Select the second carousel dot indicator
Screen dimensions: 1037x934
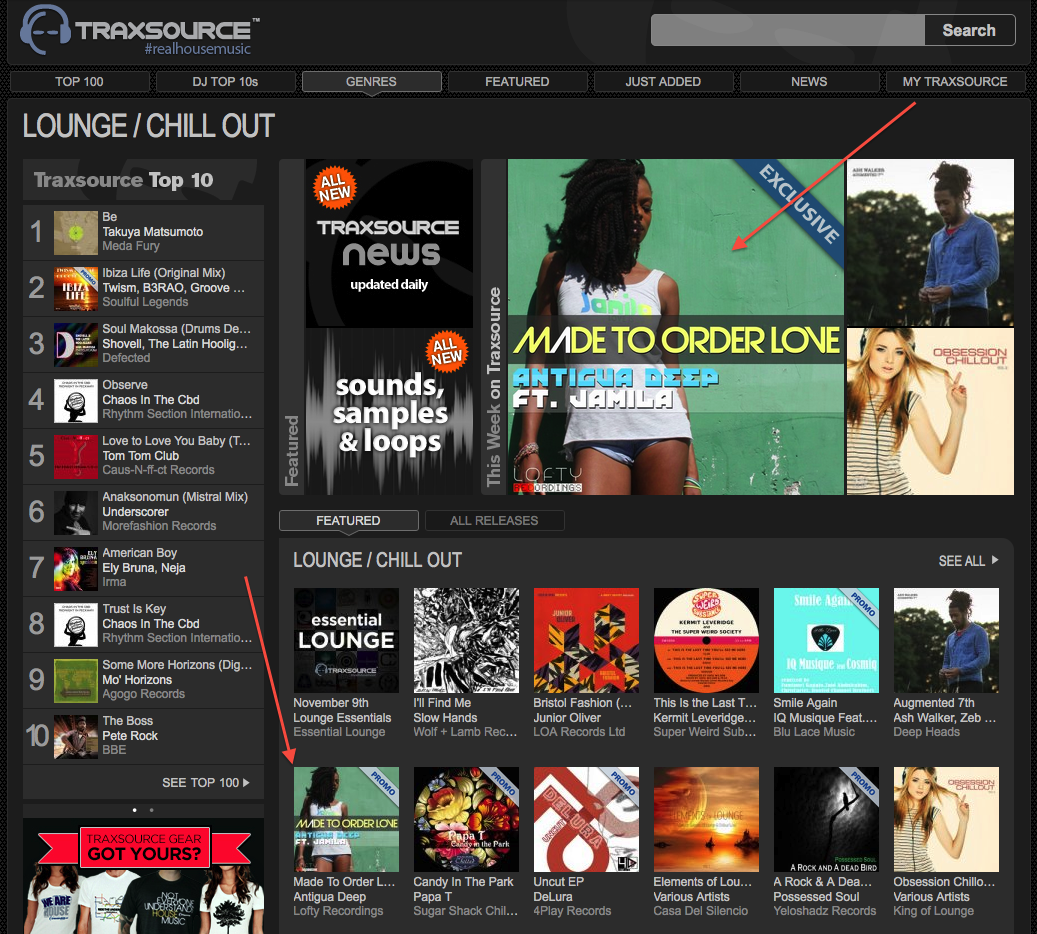coord(151,810)
